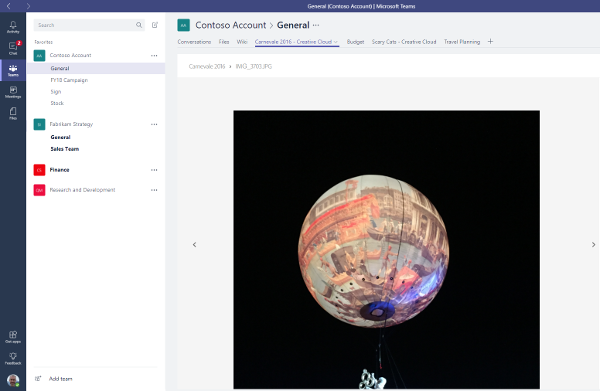600x391 pixels.
Task: Show next image with right arrow
Action: point(593,244)
